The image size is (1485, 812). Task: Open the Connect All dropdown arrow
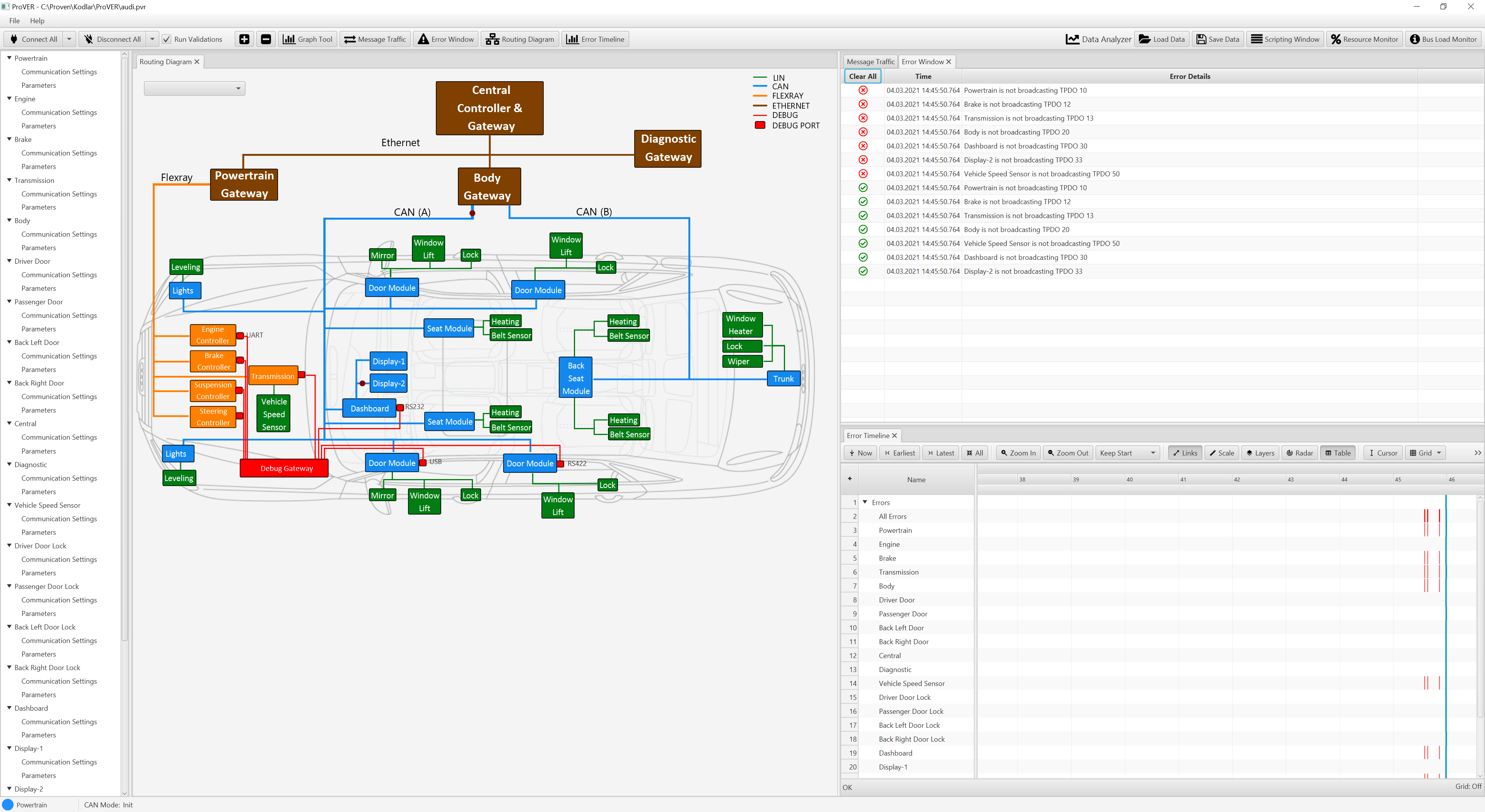coord(69,39)
